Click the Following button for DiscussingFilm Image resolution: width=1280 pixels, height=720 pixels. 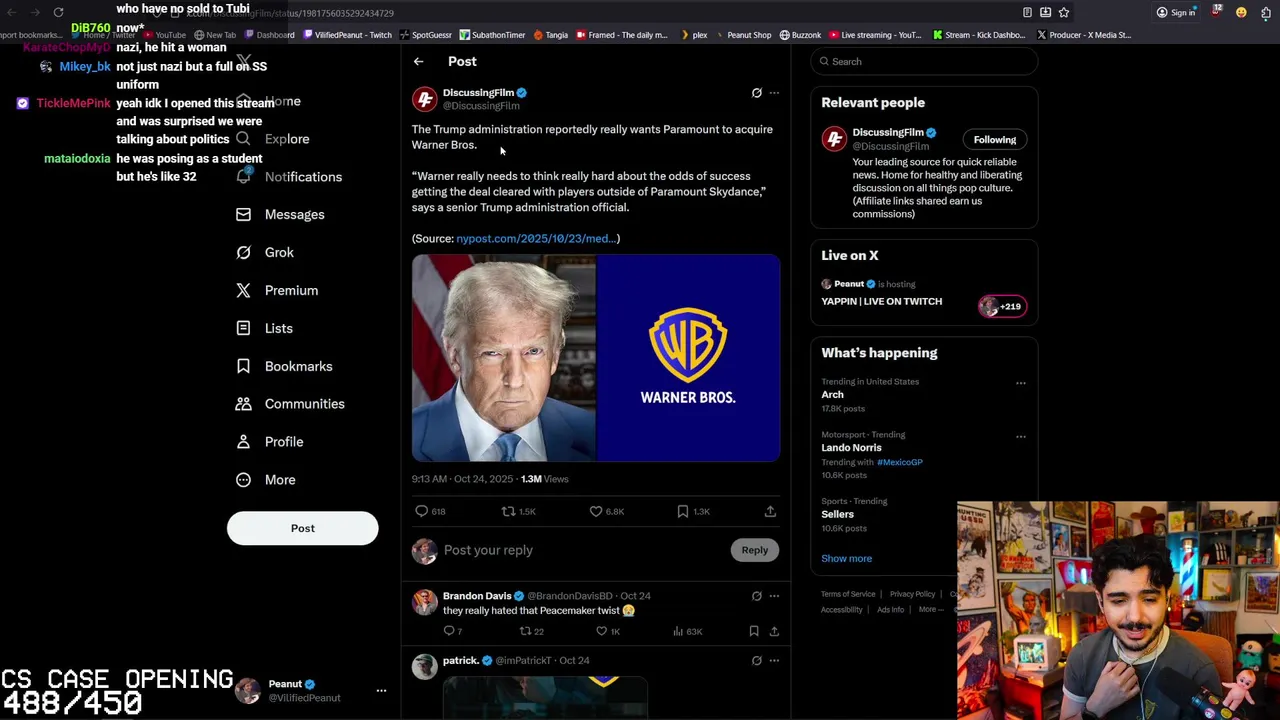[995, 140]
